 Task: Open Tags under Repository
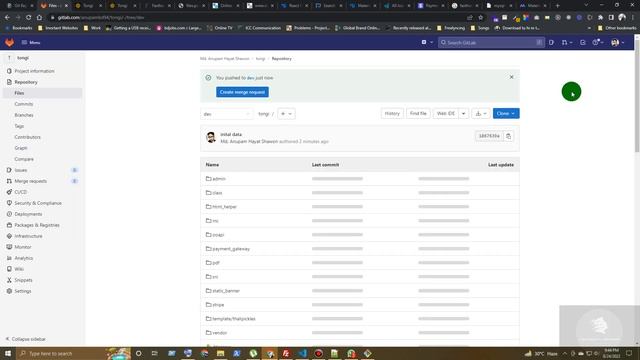[19, 126]
